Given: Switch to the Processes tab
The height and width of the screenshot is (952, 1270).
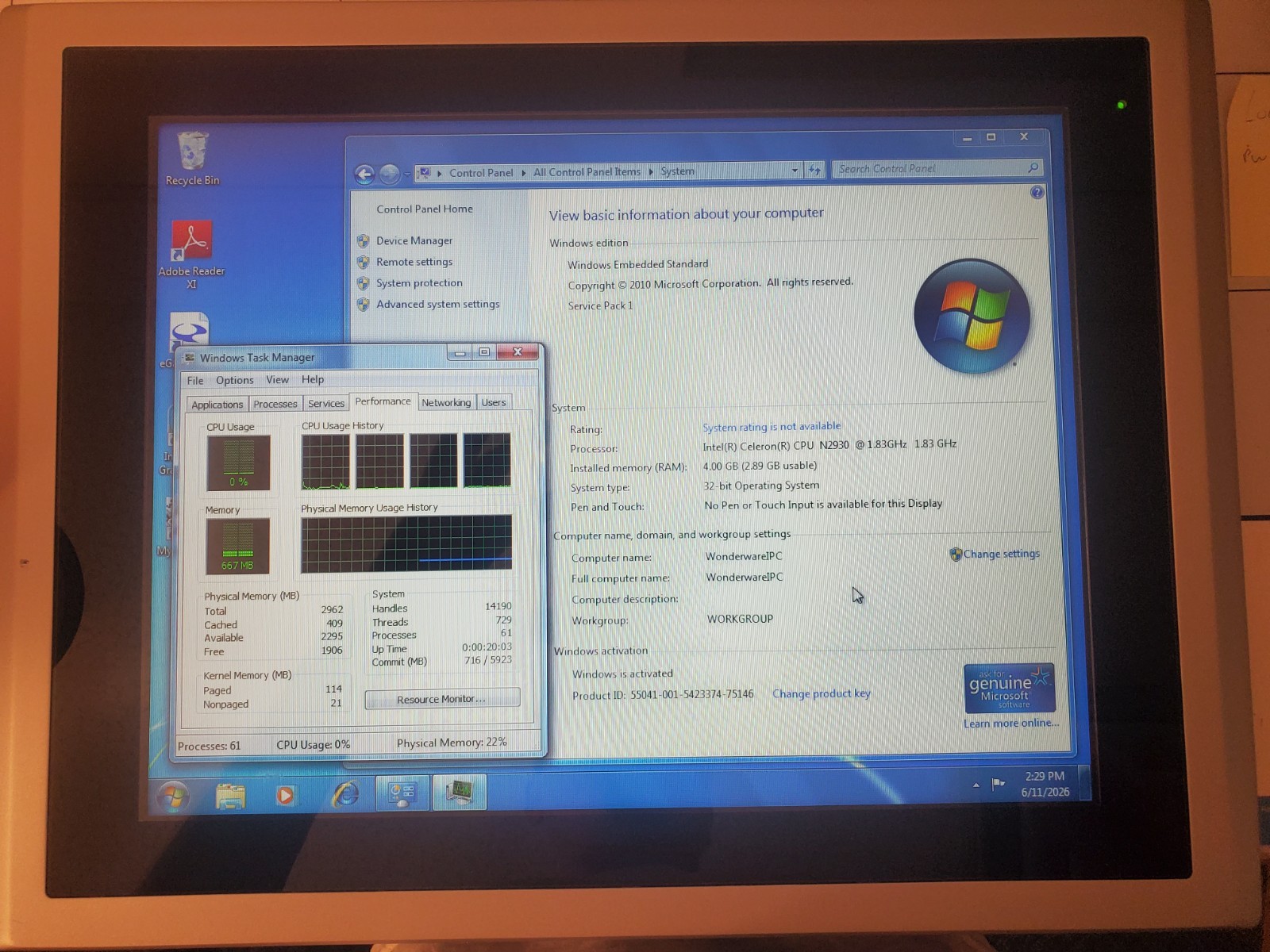Looking at the screenshot, I should (x=275, y=404).
